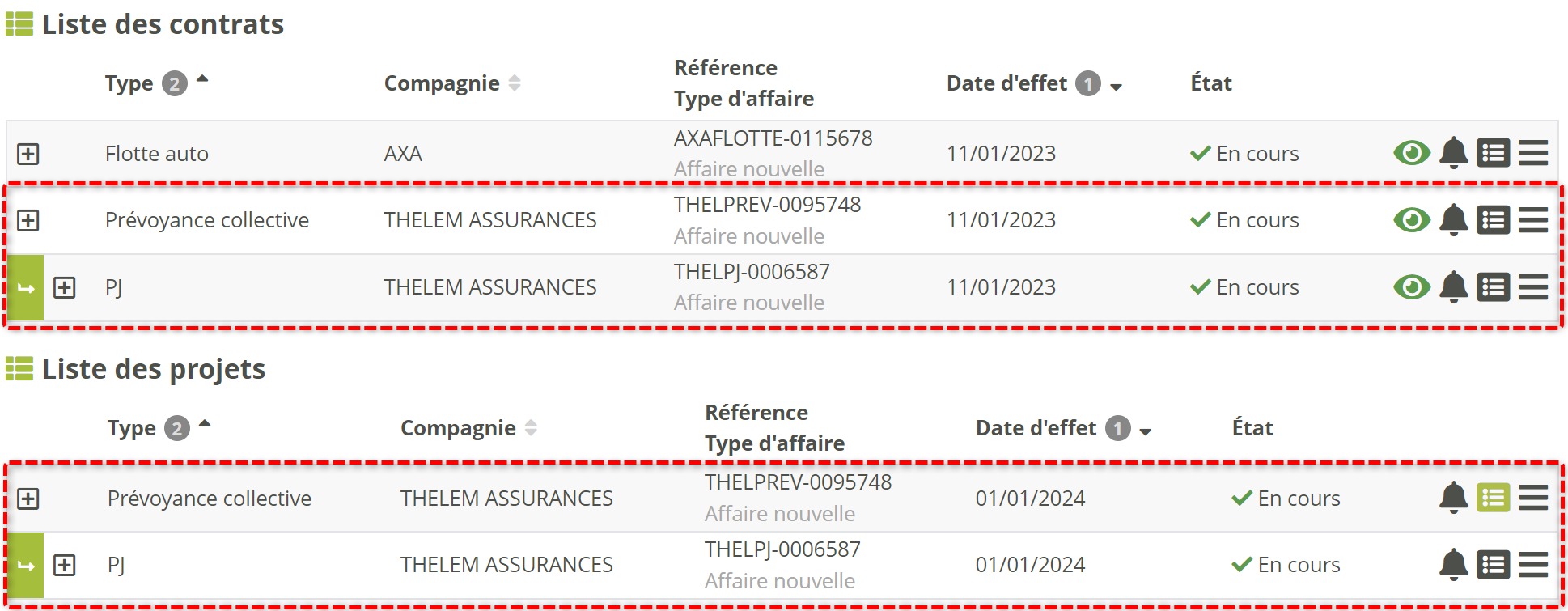Viewport: 1568px width, 611px height.
Task: Click reference THELPREV-0095748 in projects list
Action: (x=798, y=482)
